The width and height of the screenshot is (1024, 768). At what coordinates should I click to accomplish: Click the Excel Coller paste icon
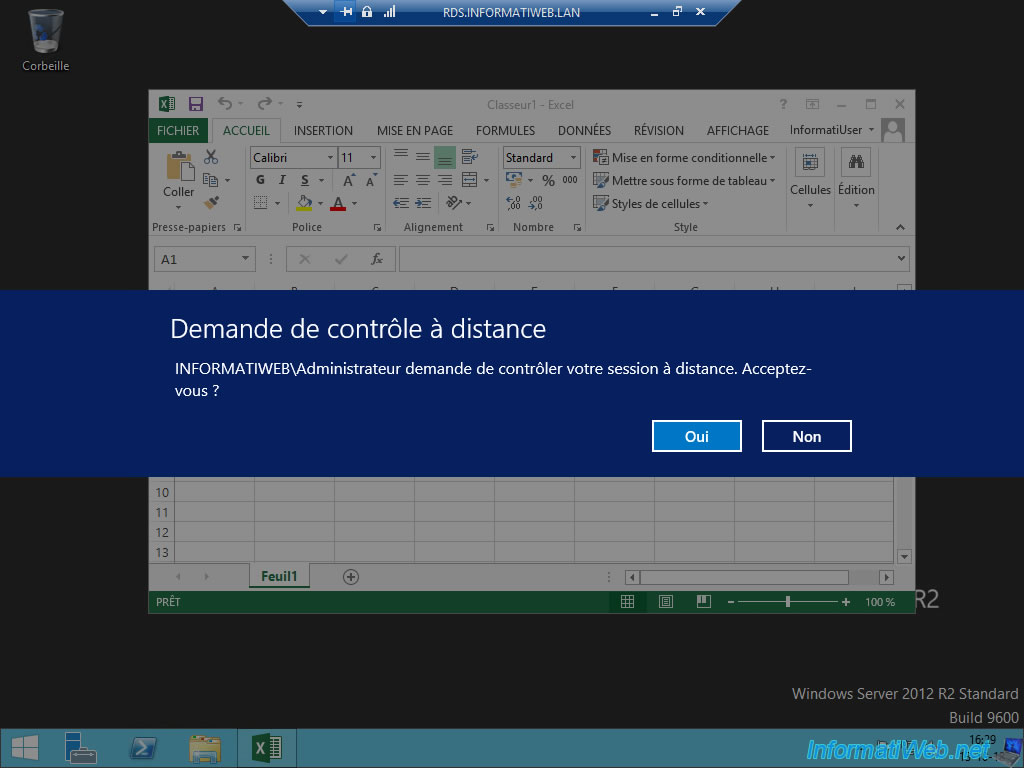pyautogui.click(x=179, y=166)
